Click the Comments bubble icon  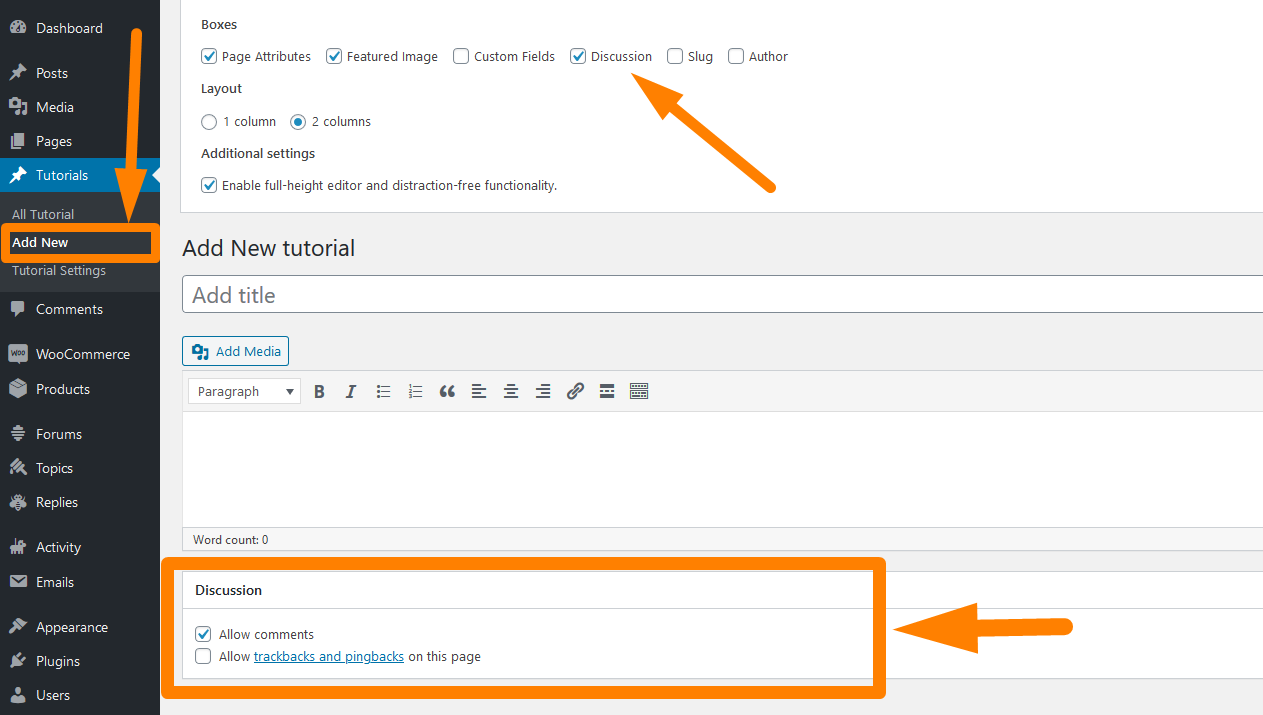click(x=18, y=309)
